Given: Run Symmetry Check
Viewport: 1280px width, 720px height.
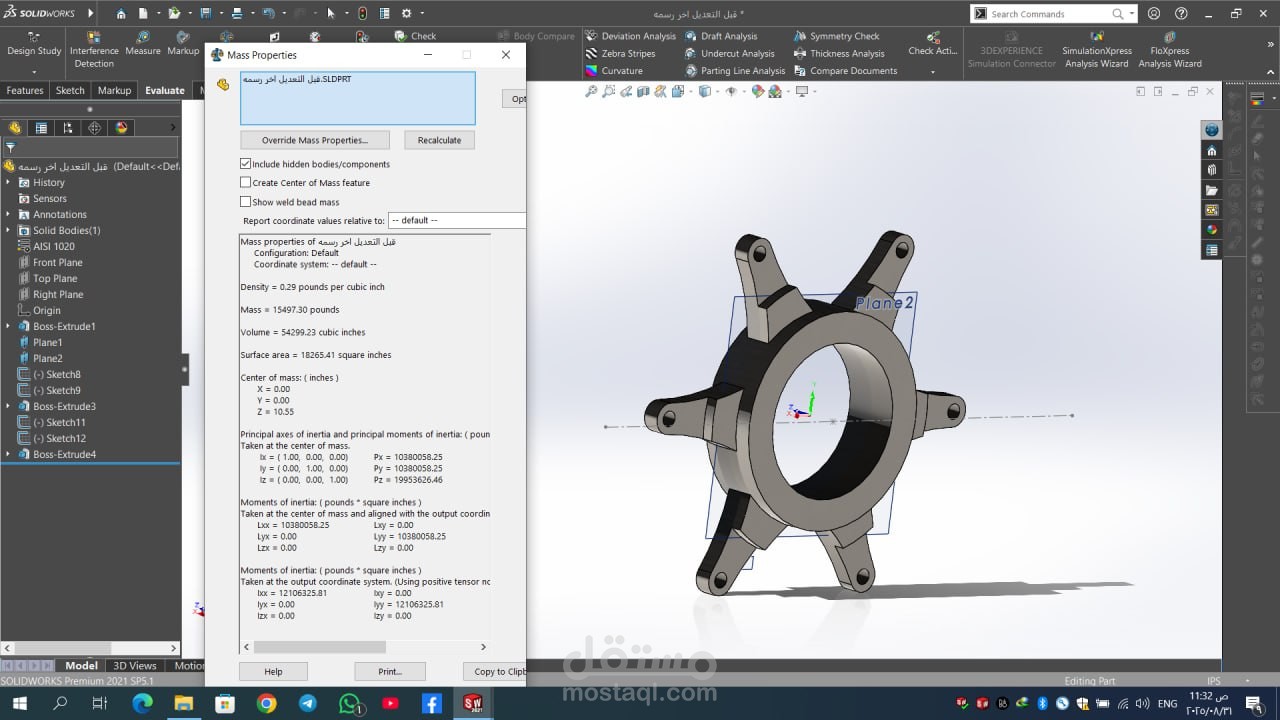Looking at the screenshot, I should (836, 36).
